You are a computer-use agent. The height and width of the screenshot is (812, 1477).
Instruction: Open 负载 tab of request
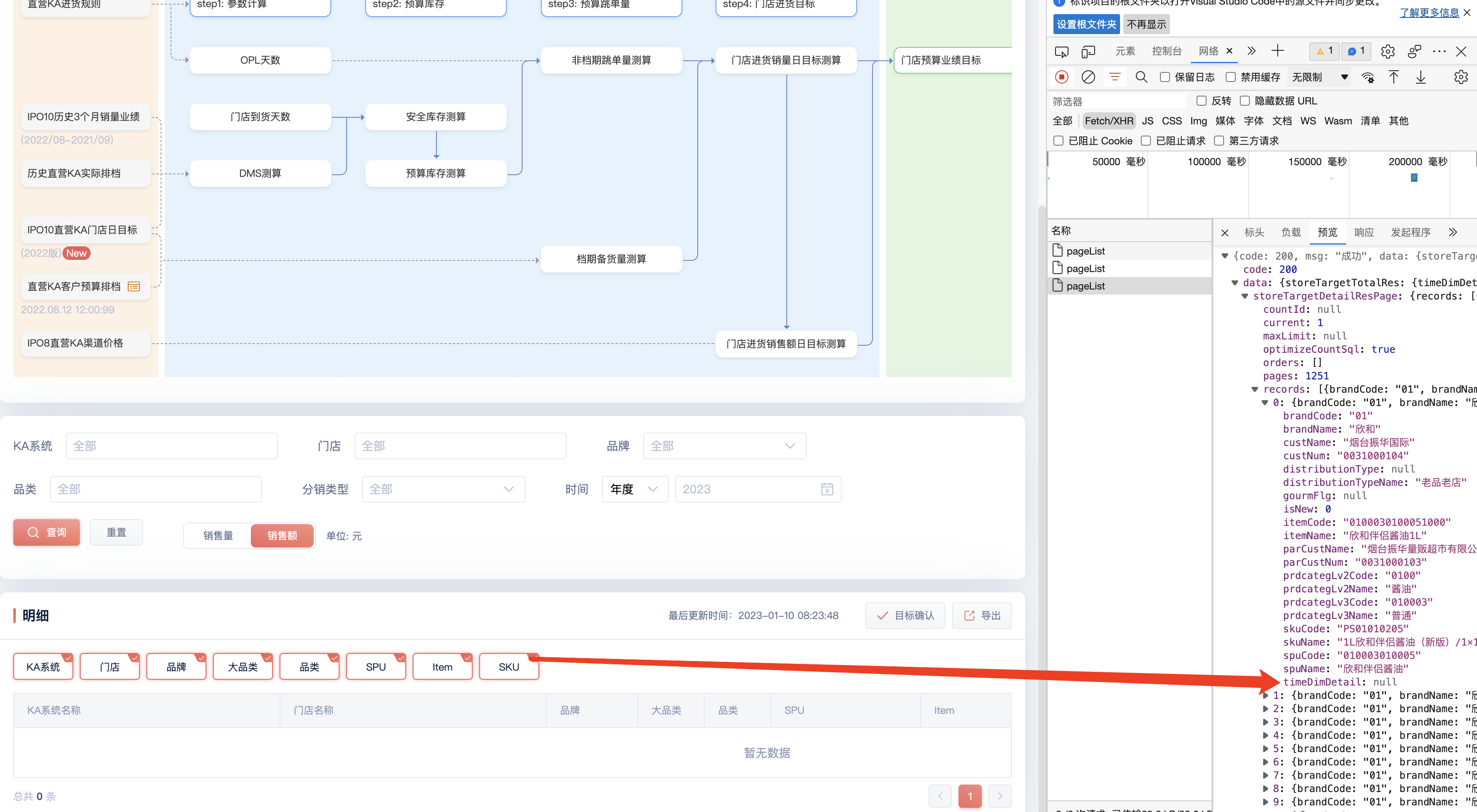pos(1291,232)
